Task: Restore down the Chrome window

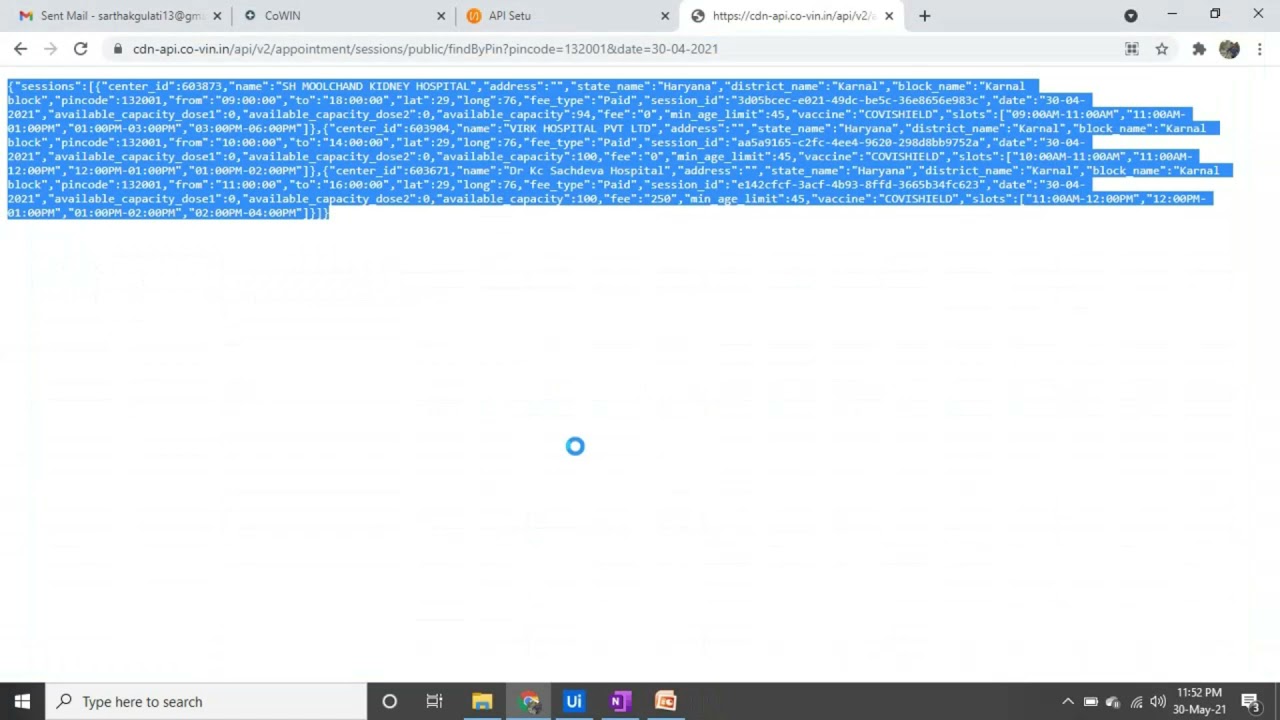Action: (x=1215, y=14)
